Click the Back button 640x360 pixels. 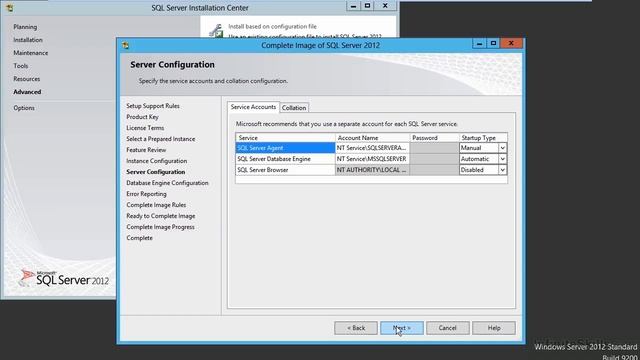(x=356, y=328)
